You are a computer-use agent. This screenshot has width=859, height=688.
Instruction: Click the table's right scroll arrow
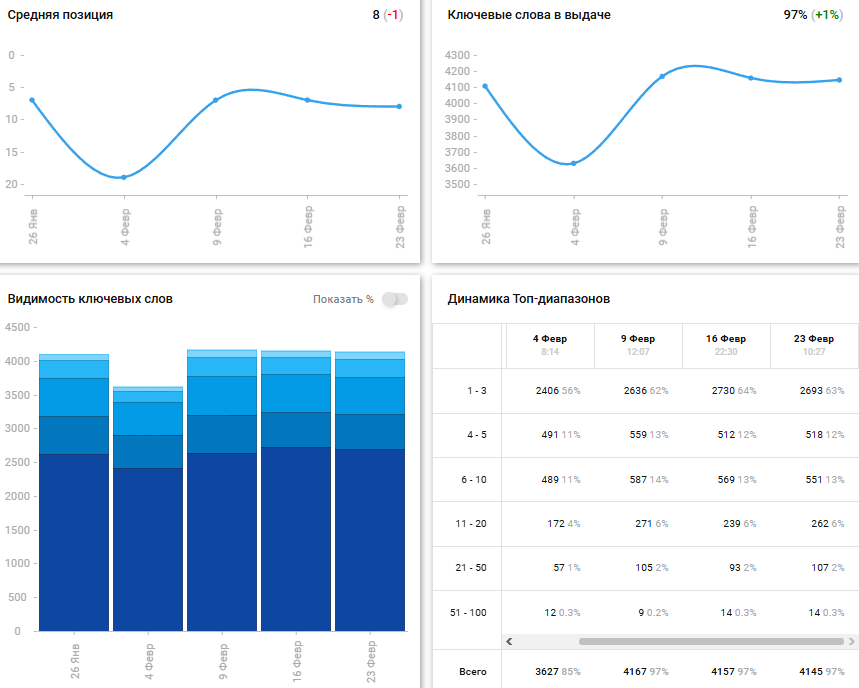pyautogui.click(x=851, y=641)
